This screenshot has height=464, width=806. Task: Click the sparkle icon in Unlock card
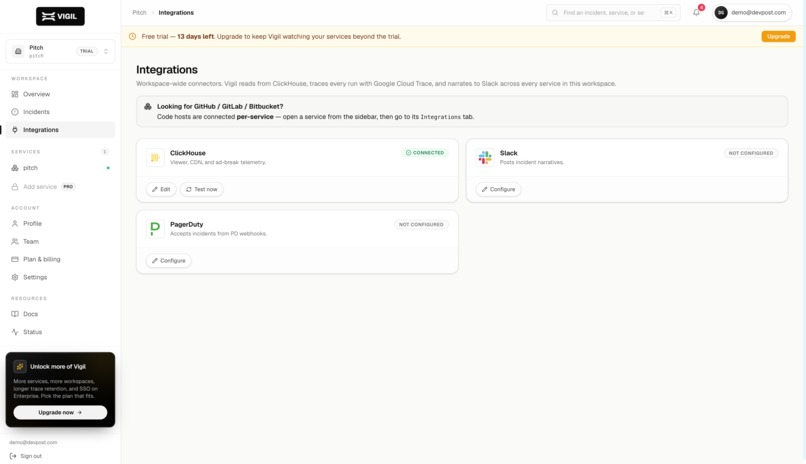(x=20, y=366)
